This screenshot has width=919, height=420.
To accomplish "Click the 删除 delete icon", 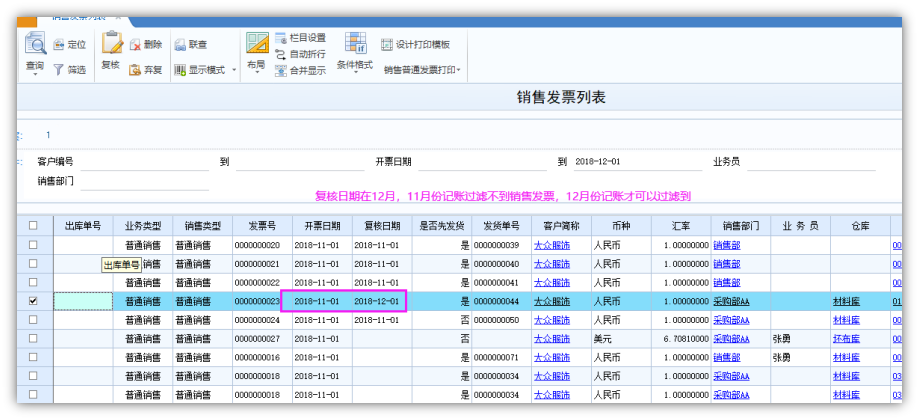I will click(x=135, y=45).
